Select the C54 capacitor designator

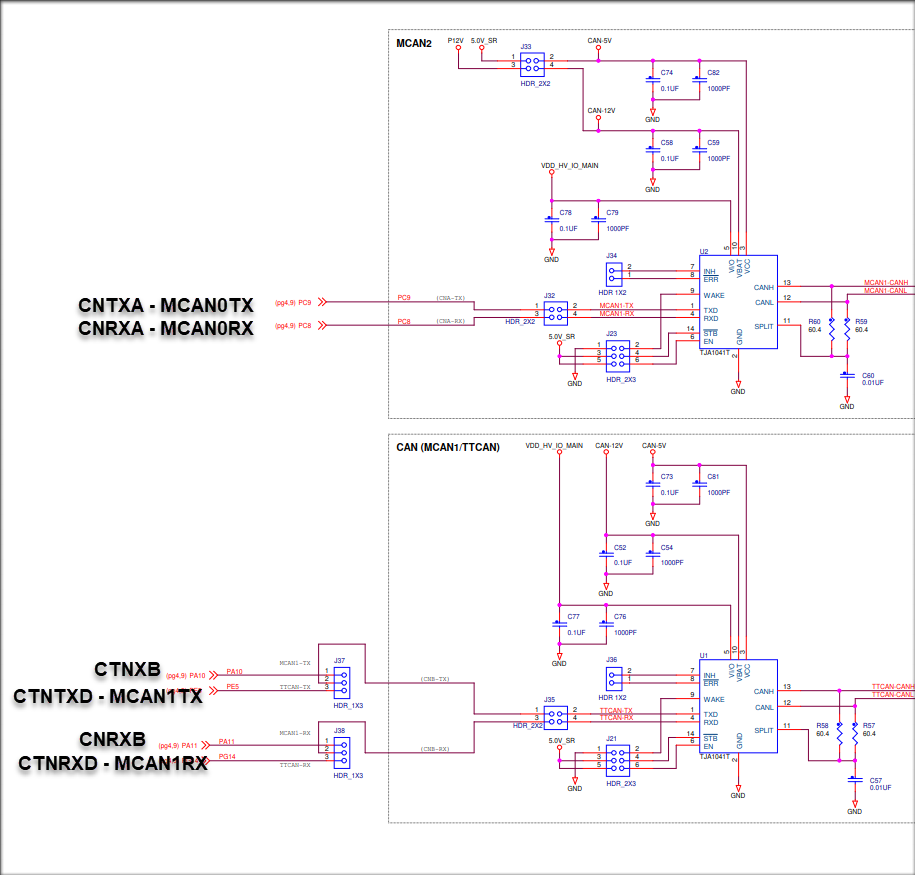[666, 548]
